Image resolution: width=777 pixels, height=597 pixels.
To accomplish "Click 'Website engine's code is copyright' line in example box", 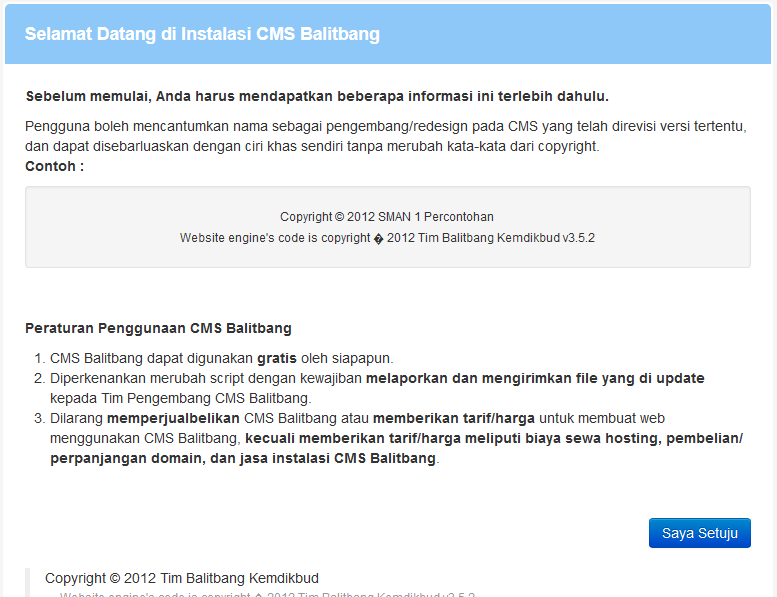I will point(387,238).
